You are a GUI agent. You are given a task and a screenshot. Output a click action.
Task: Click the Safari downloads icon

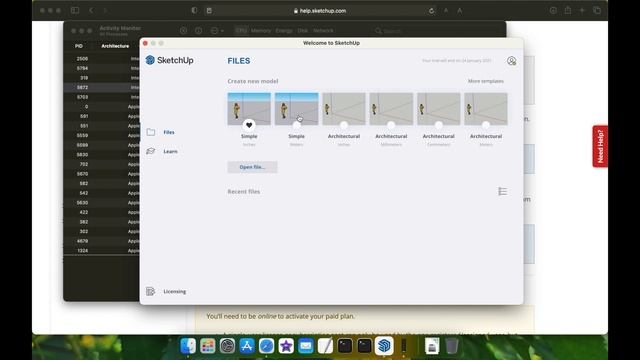(x=553, y=11)
